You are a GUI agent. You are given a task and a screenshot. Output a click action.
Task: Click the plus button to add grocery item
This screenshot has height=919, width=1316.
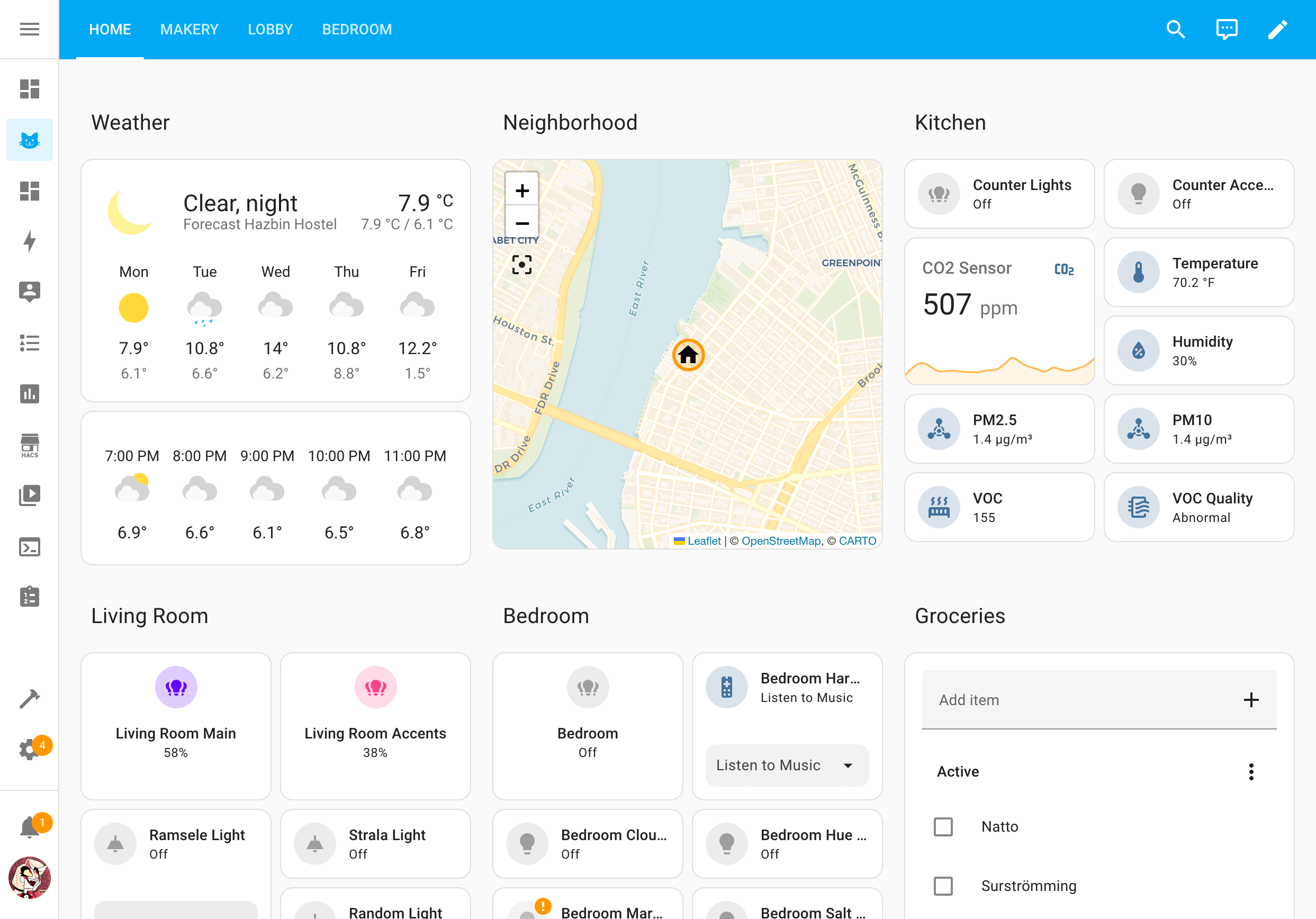(1252, 700)
